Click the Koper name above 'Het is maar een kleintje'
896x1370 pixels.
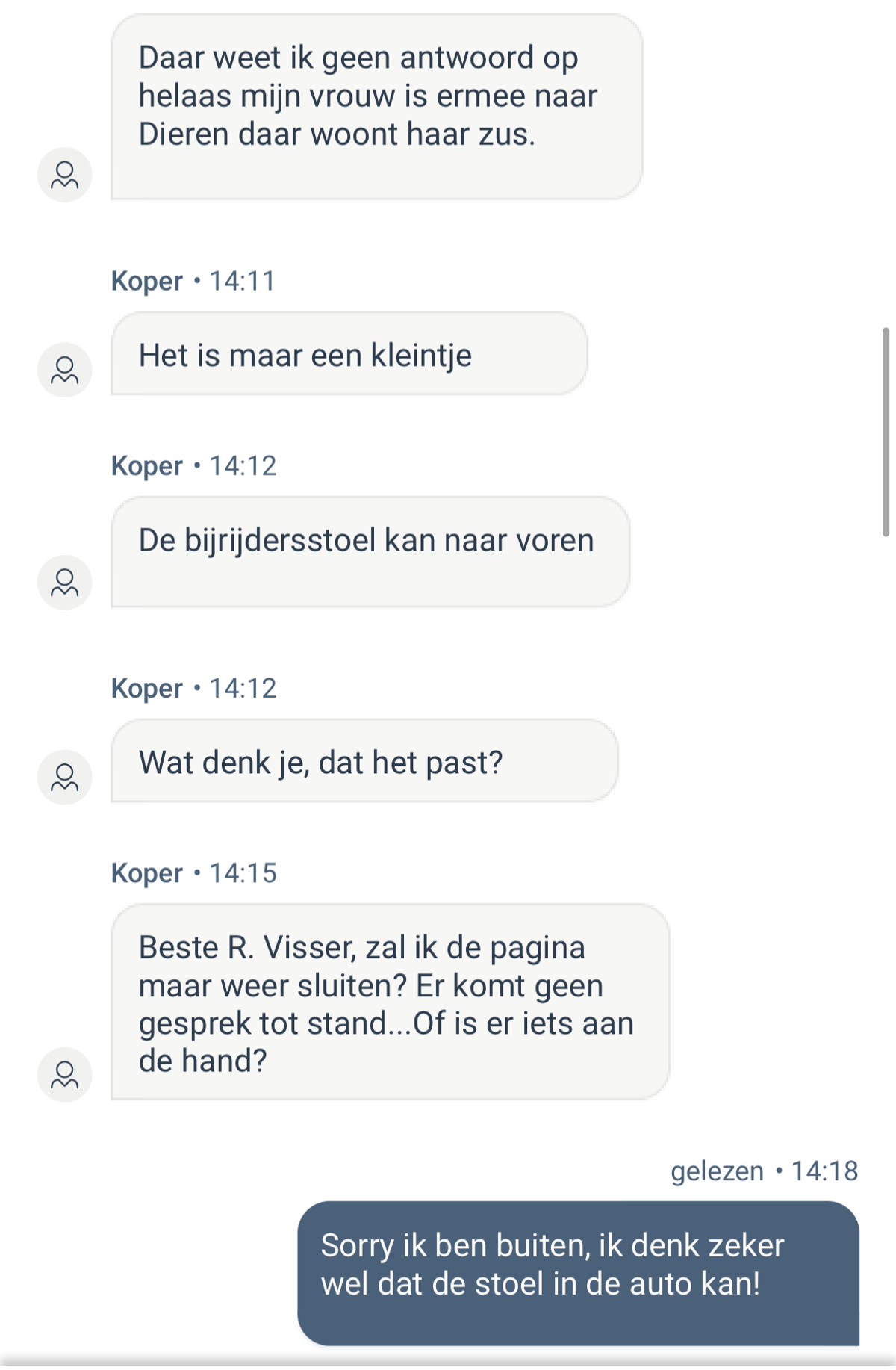coord(147,282)
